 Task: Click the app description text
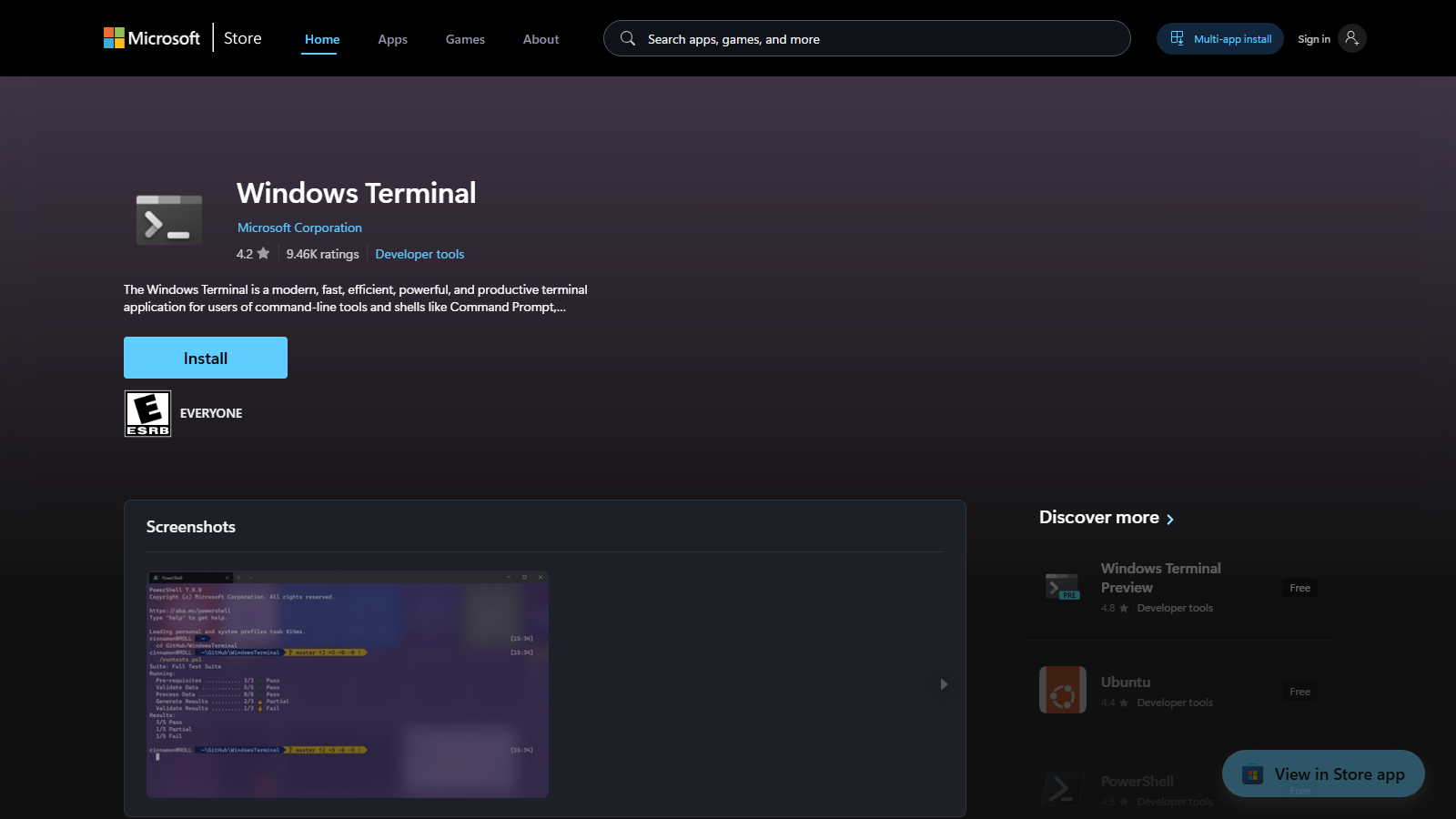[x=356, y=298]
